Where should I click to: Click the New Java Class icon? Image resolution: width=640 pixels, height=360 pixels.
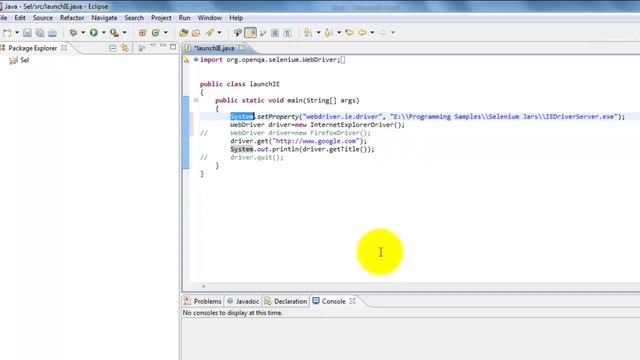pos(156,33)
